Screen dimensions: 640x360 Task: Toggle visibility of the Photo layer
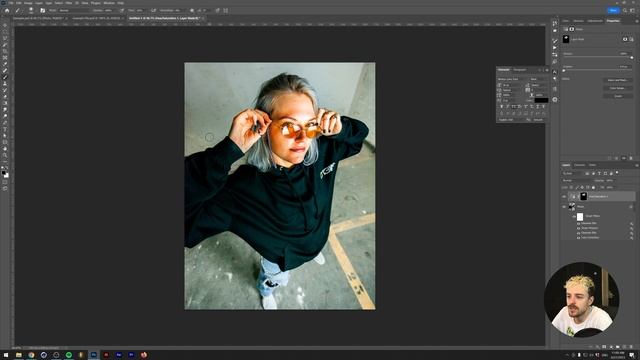click(x=564, y=207)
